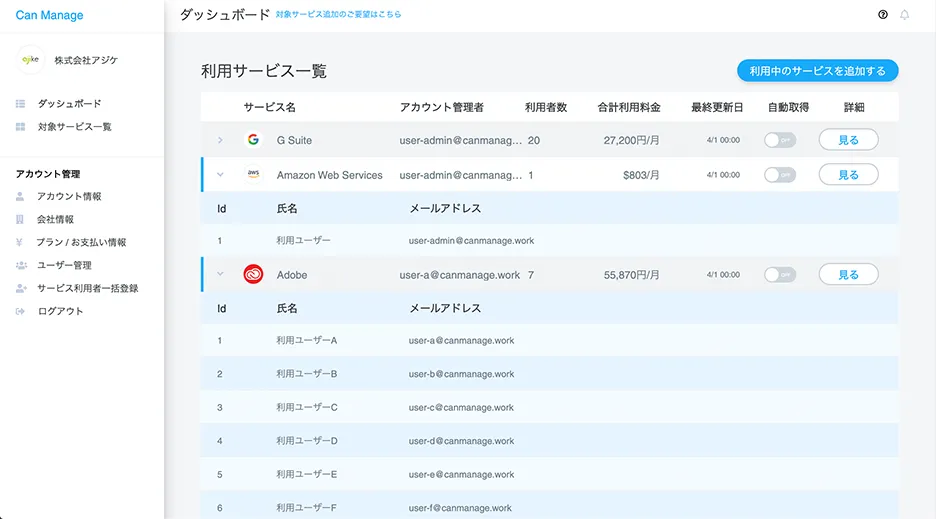Click the サービス利用者一括登録 add-user icon
The height and width of the screenshot is (519, 936).
[x=21, y=288]
